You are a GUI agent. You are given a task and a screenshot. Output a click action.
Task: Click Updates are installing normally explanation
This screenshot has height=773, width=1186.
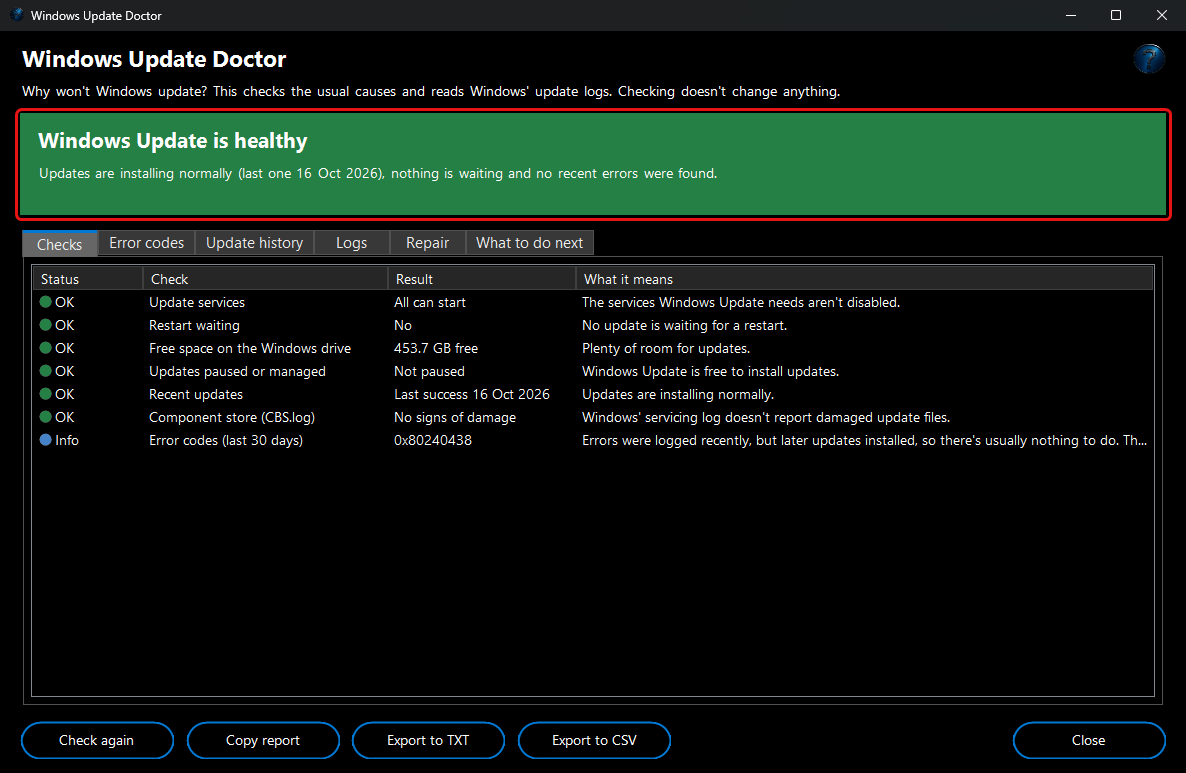(678, 394)
